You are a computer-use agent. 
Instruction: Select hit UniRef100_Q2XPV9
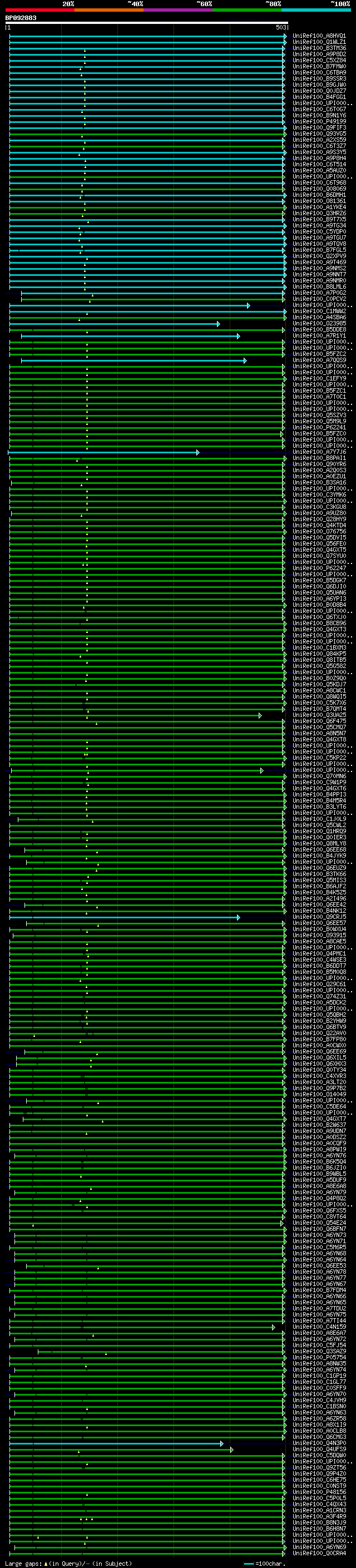(x=319, y=256)
